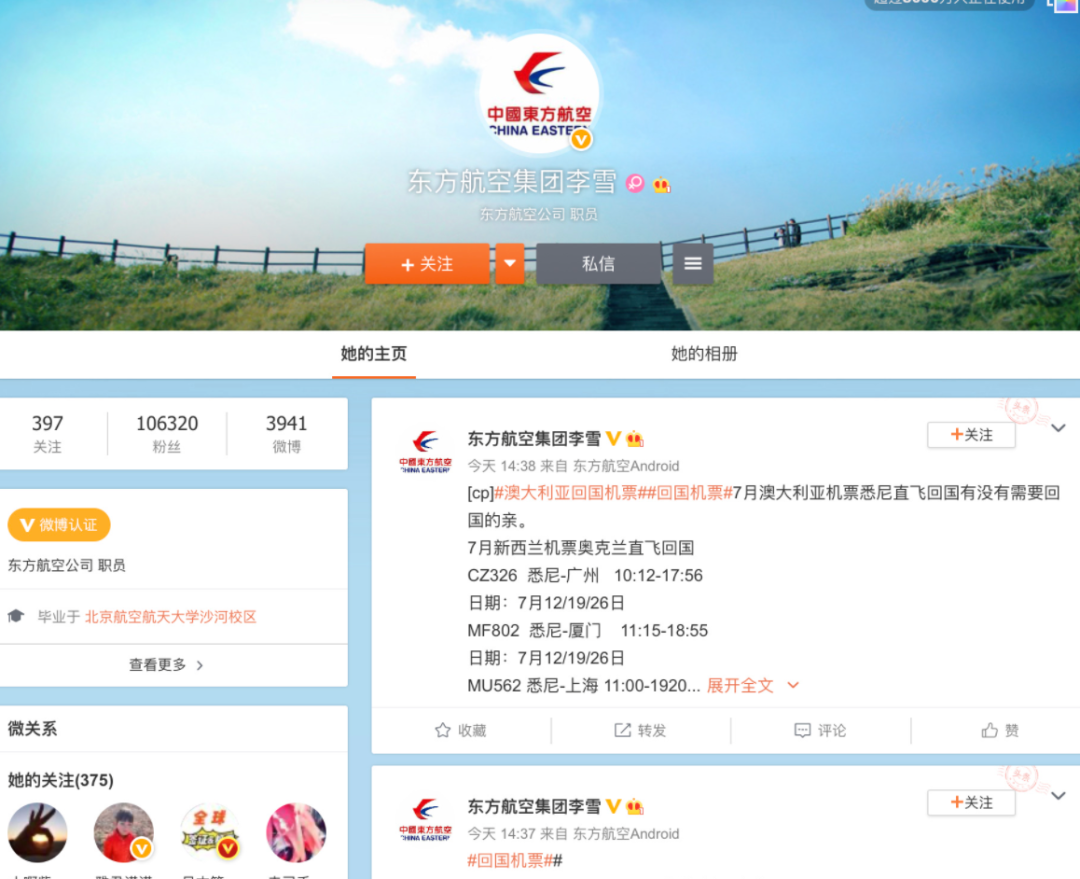The image size is (1080, 879).
Task: Click the 微博认证 verification badge
Action: pyautogui.click(x=59, y=525)
